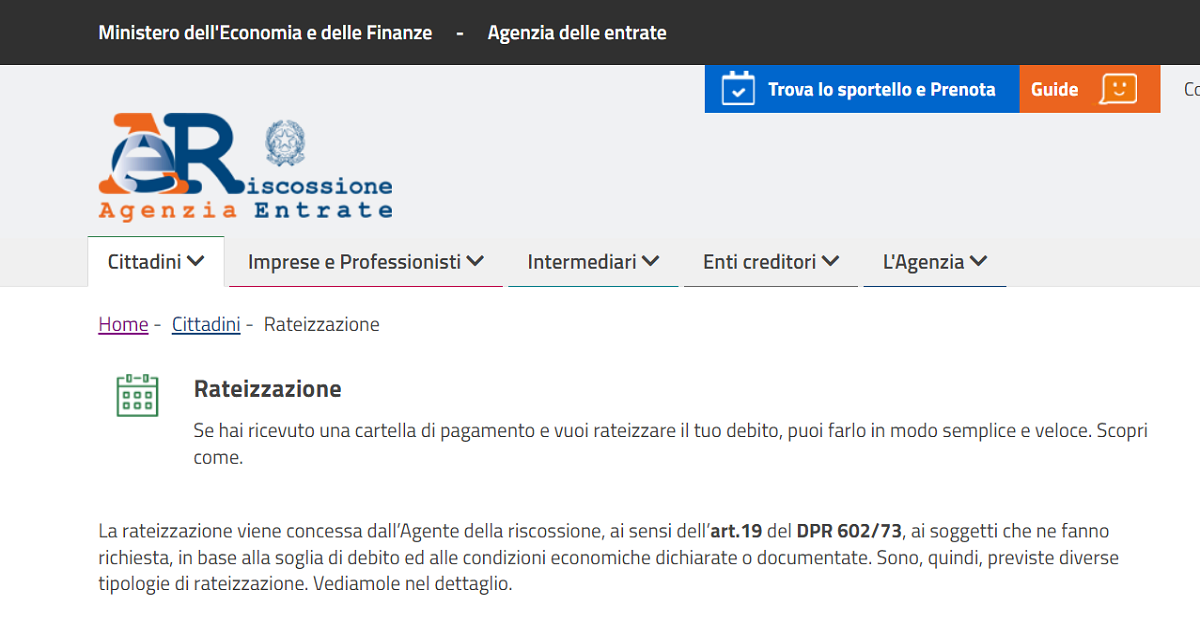This screenshot has height=634, width=1200.
Task: Click the Trova lo sportello e Prenota button
Action: [862, 89]
